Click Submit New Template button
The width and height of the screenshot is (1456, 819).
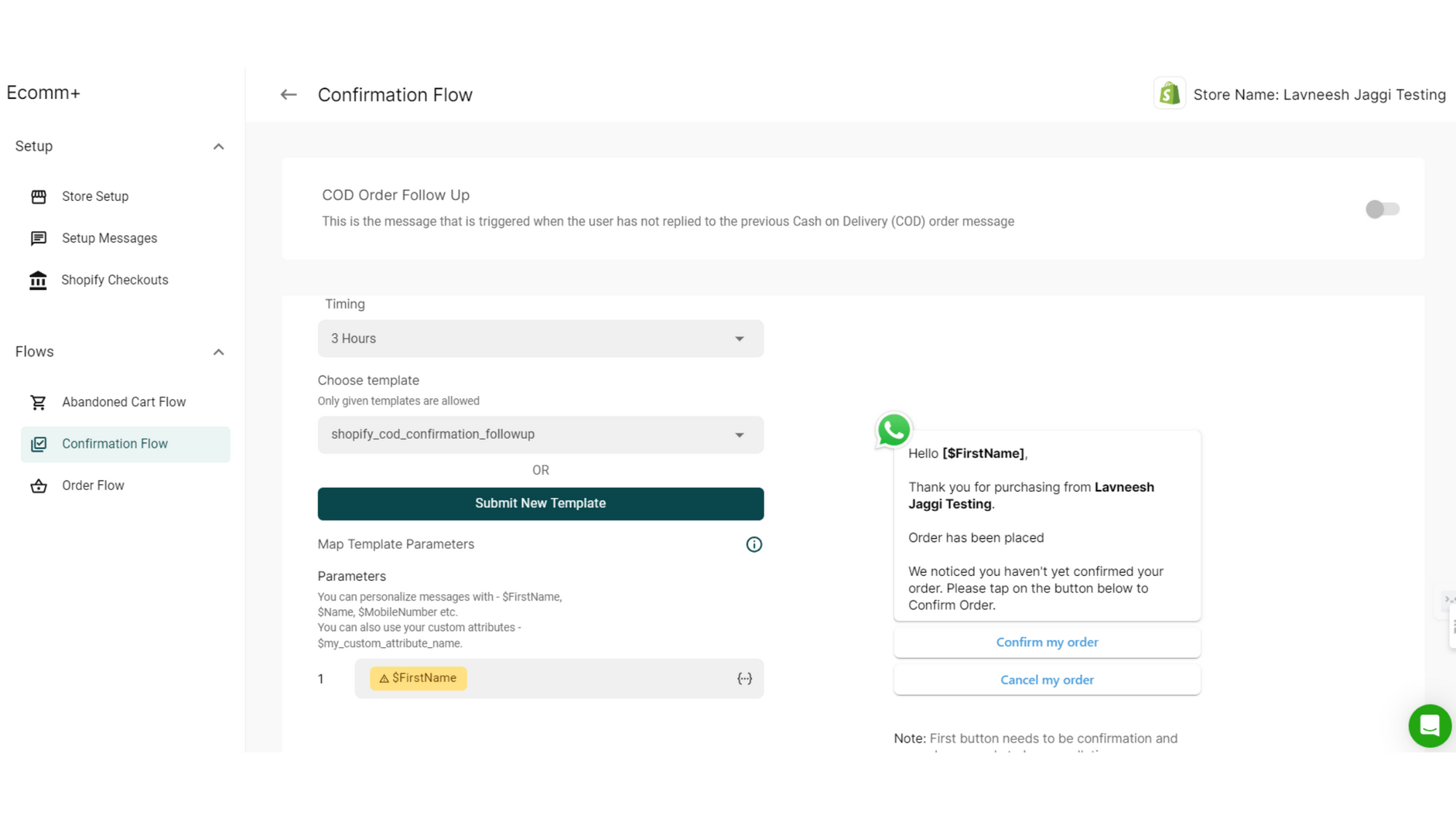[540, 504]
